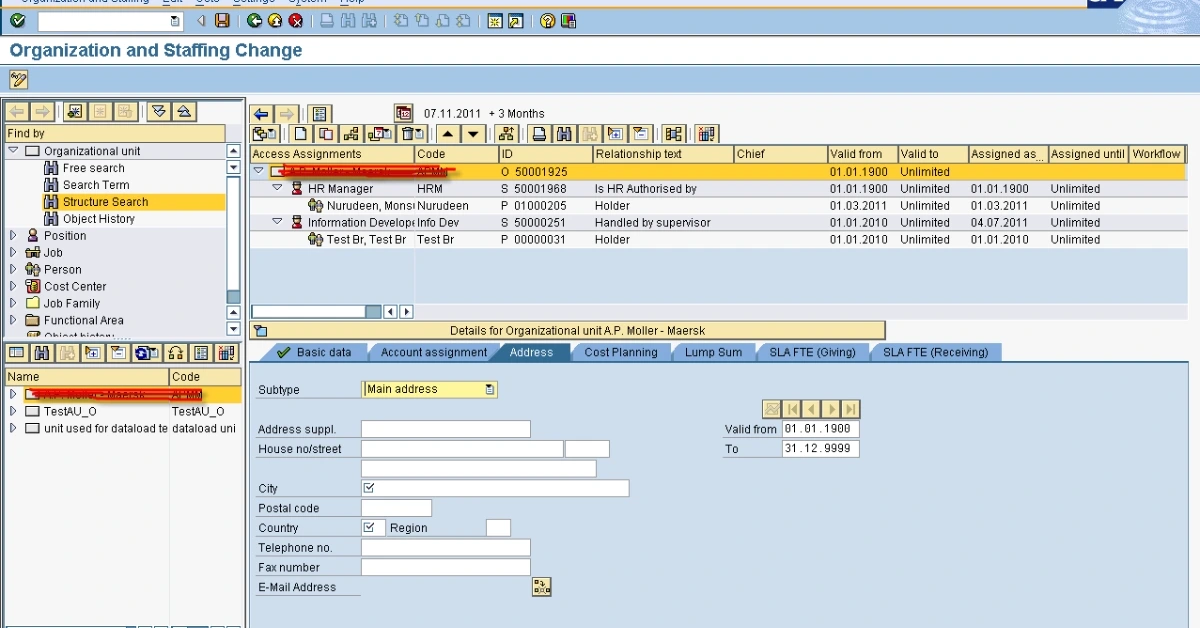Click the green Enter checkmark icon

pyautogui.click(x=17, y=20)
